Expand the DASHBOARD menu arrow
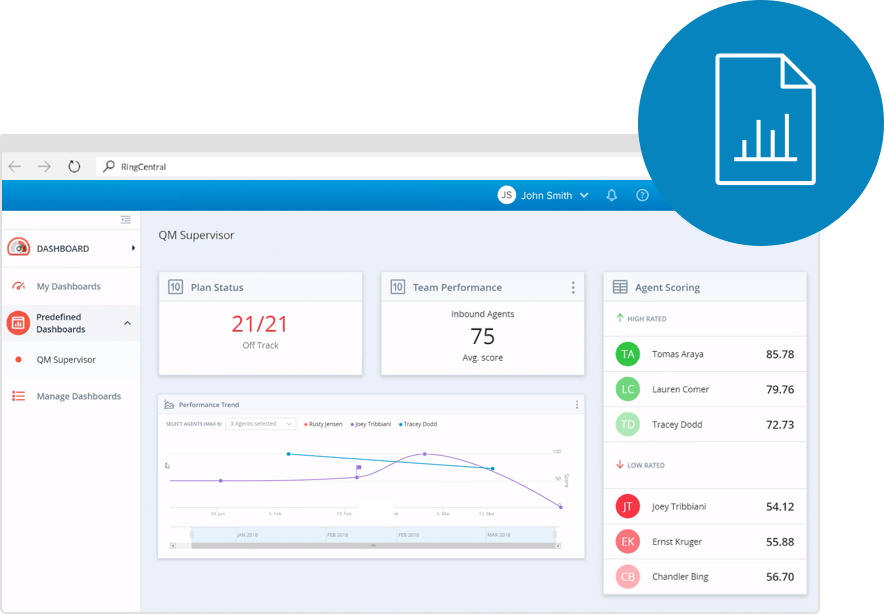884x614 pixels. (x=133, y=248)
